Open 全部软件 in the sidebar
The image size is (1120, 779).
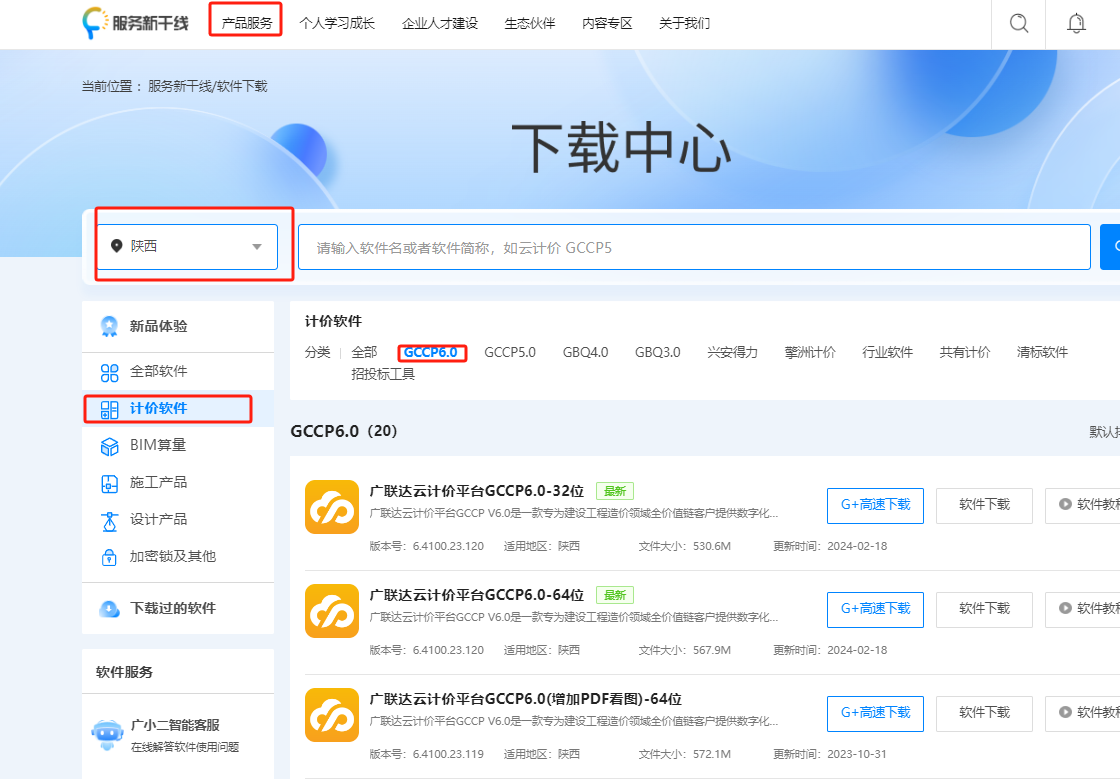[178, 371]
